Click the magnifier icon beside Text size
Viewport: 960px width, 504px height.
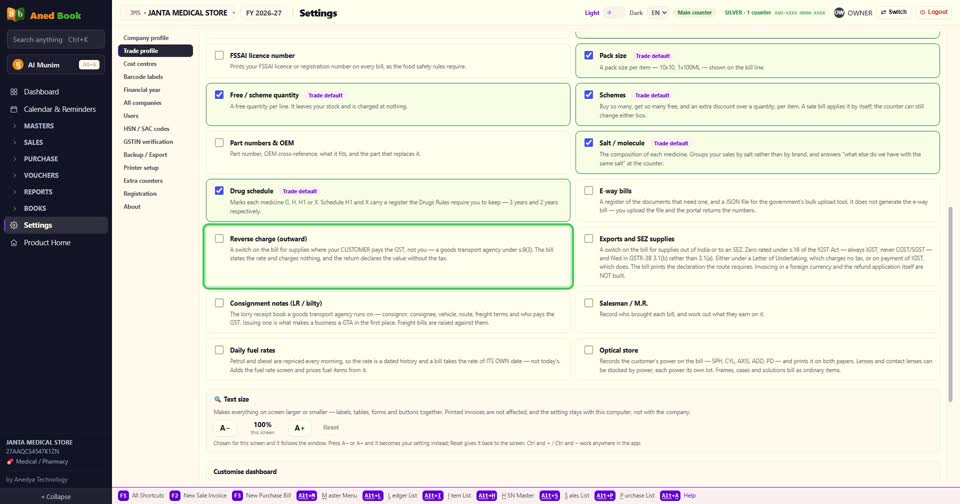217,399
